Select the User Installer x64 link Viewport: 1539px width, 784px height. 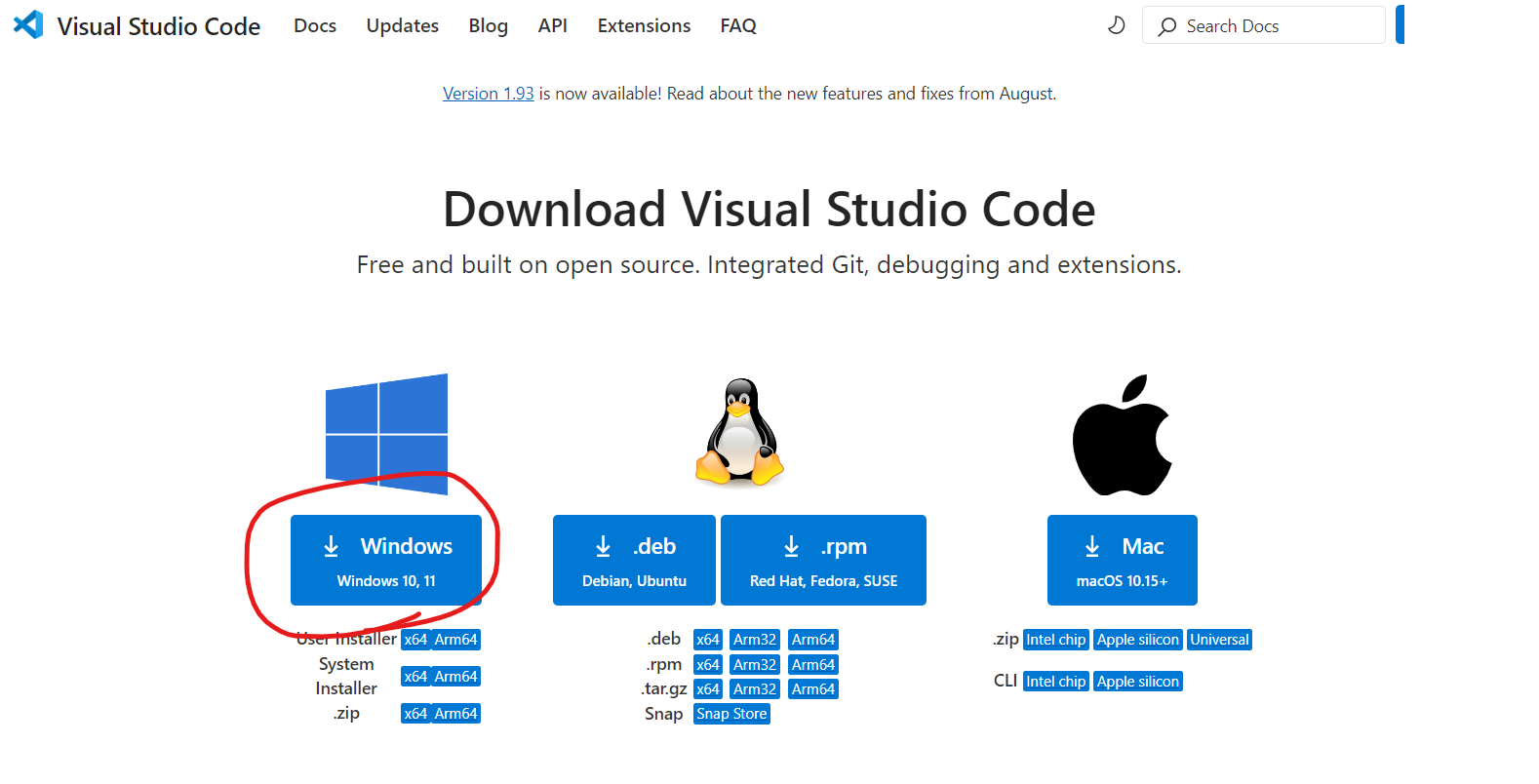tap(415, 640)
